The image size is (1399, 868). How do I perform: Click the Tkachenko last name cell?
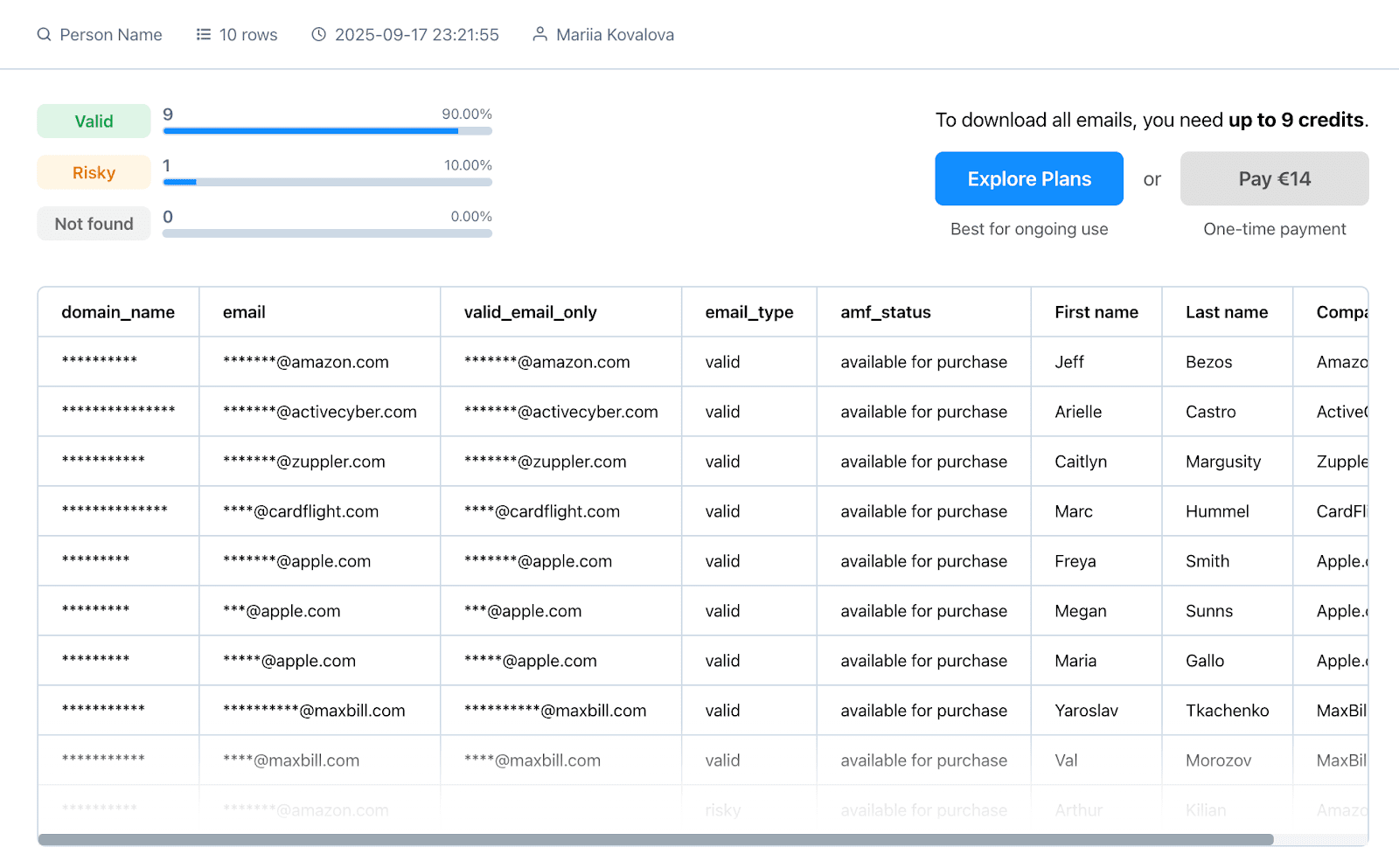(1227, 711)
